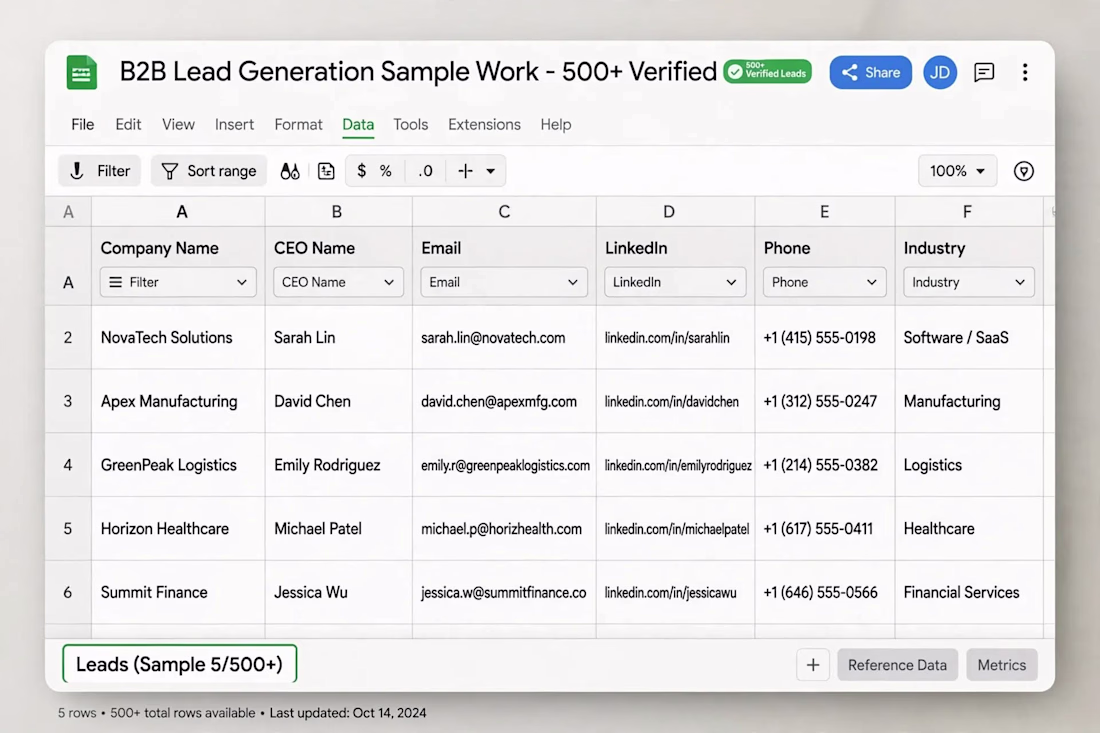Click the Sort range button
Viewport: 1100px width, 733px height.
tap(209, 171)
